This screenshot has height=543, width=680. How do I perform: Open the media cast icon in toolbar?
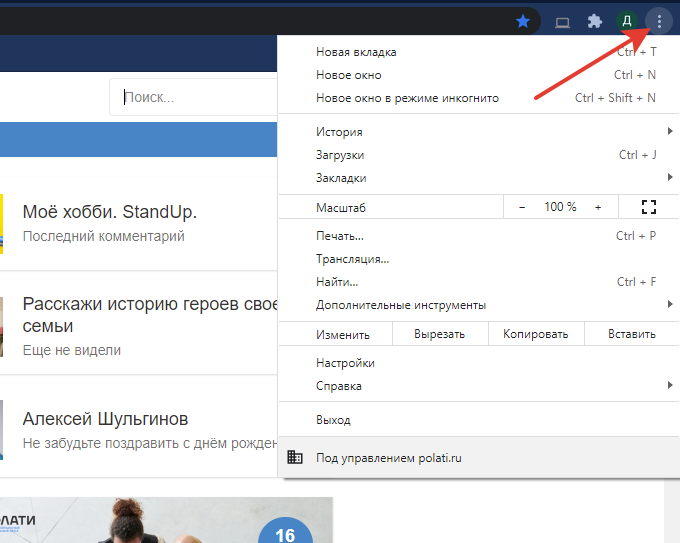click(x=562, y=20)
